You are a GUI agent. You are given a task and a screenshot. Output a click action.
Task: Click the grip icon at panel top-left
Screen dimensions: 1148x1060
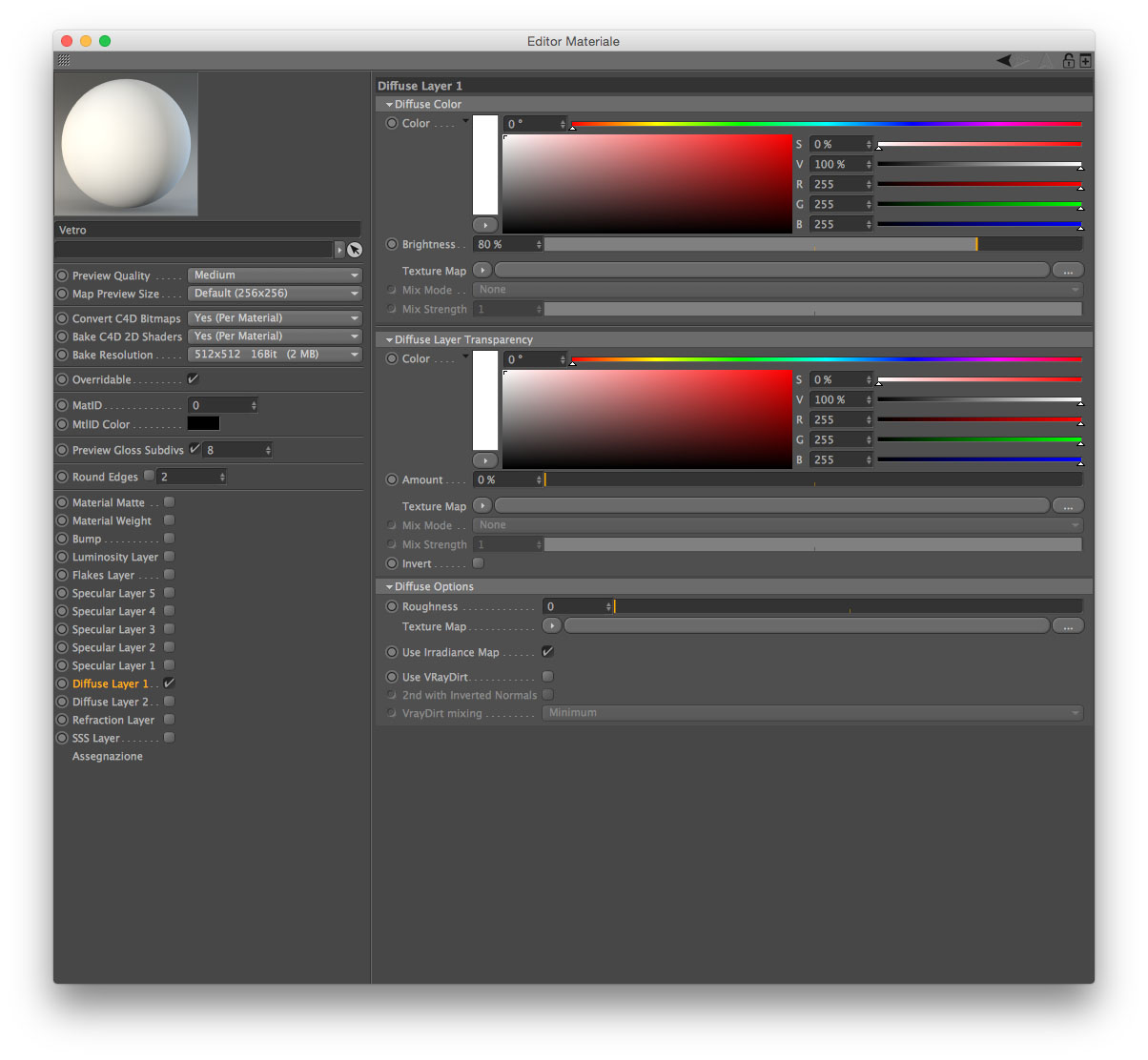[x=64, y=60]
